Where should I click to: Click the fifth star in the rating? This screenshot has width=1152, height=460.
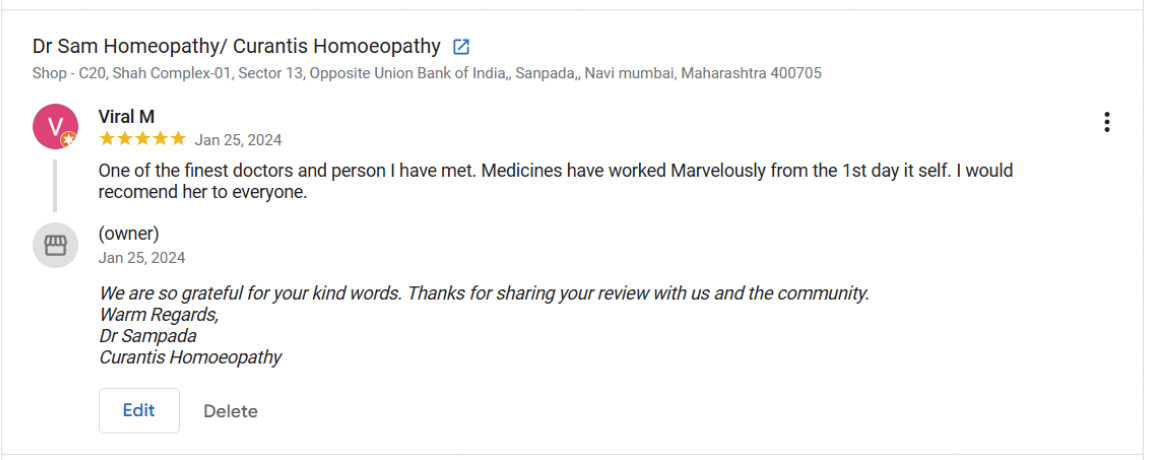click(x=178, y=139)
